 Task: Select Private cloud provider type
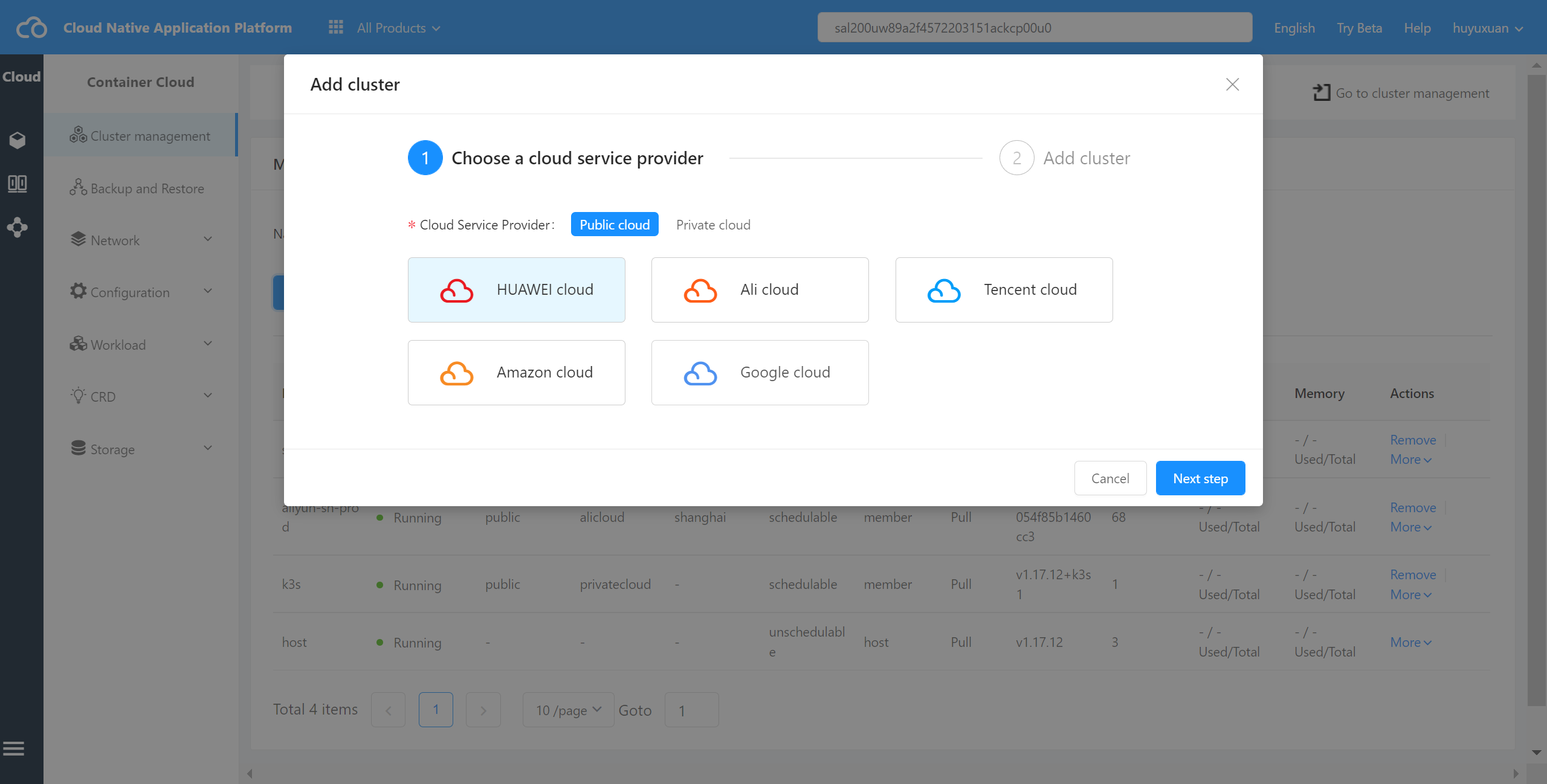(713, 224)
